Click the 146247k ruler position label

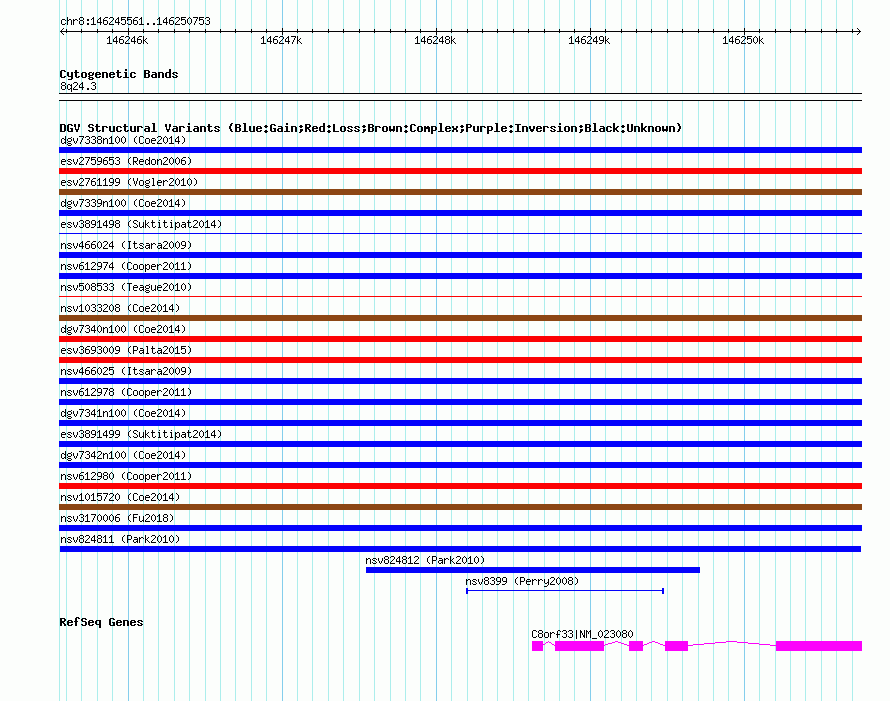[281, 40]
